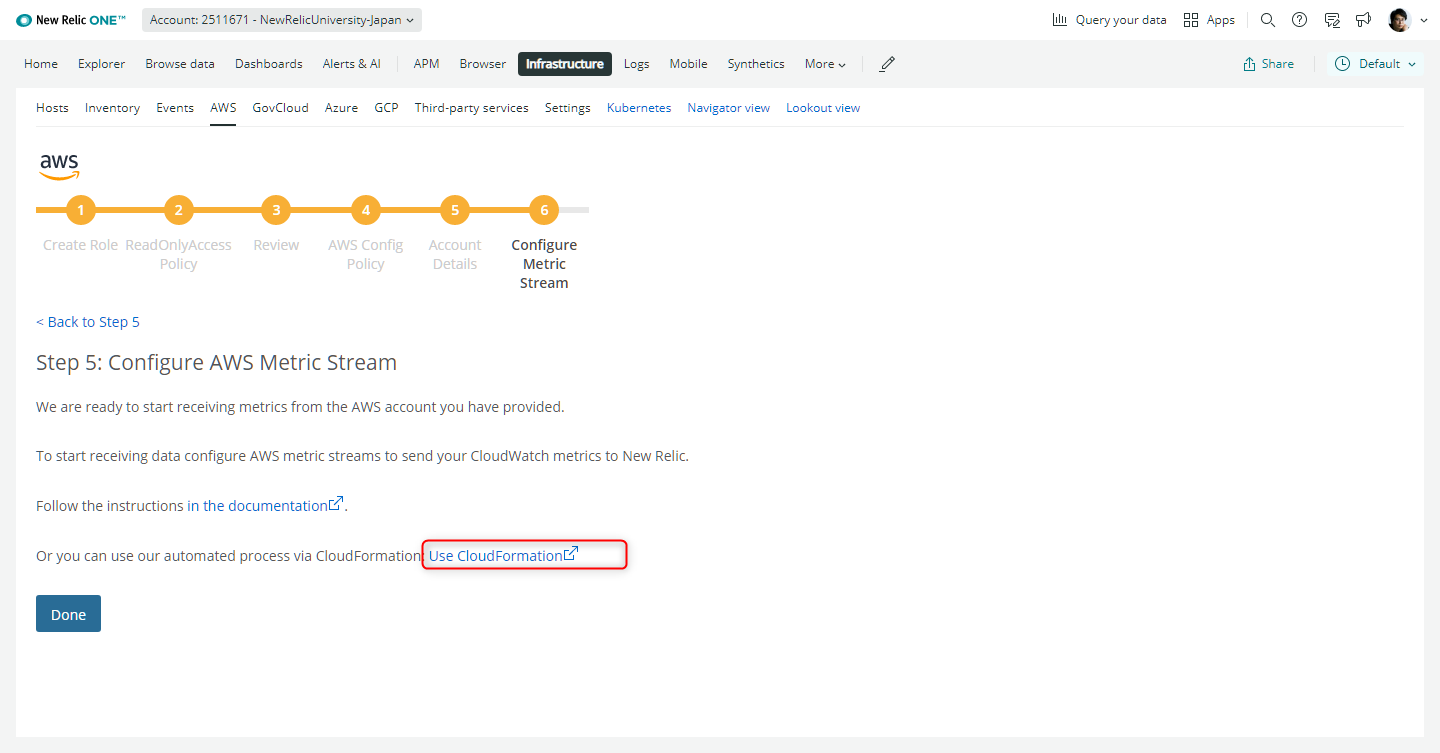Click the megaphone announcements icon
This screenshot has width=1440, height=753.
(x=1363, y=20)
